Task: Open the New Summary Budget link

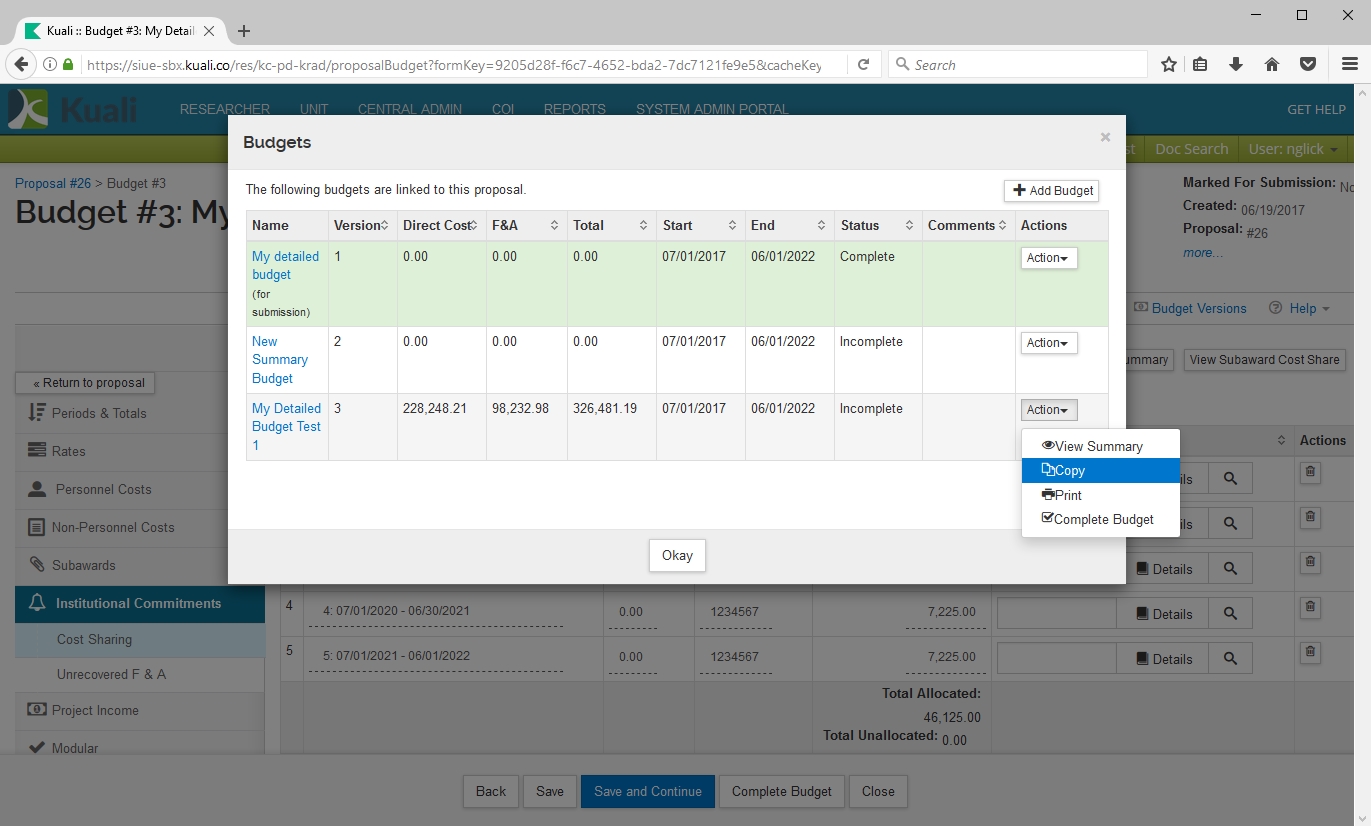Action: pos(279,360)
